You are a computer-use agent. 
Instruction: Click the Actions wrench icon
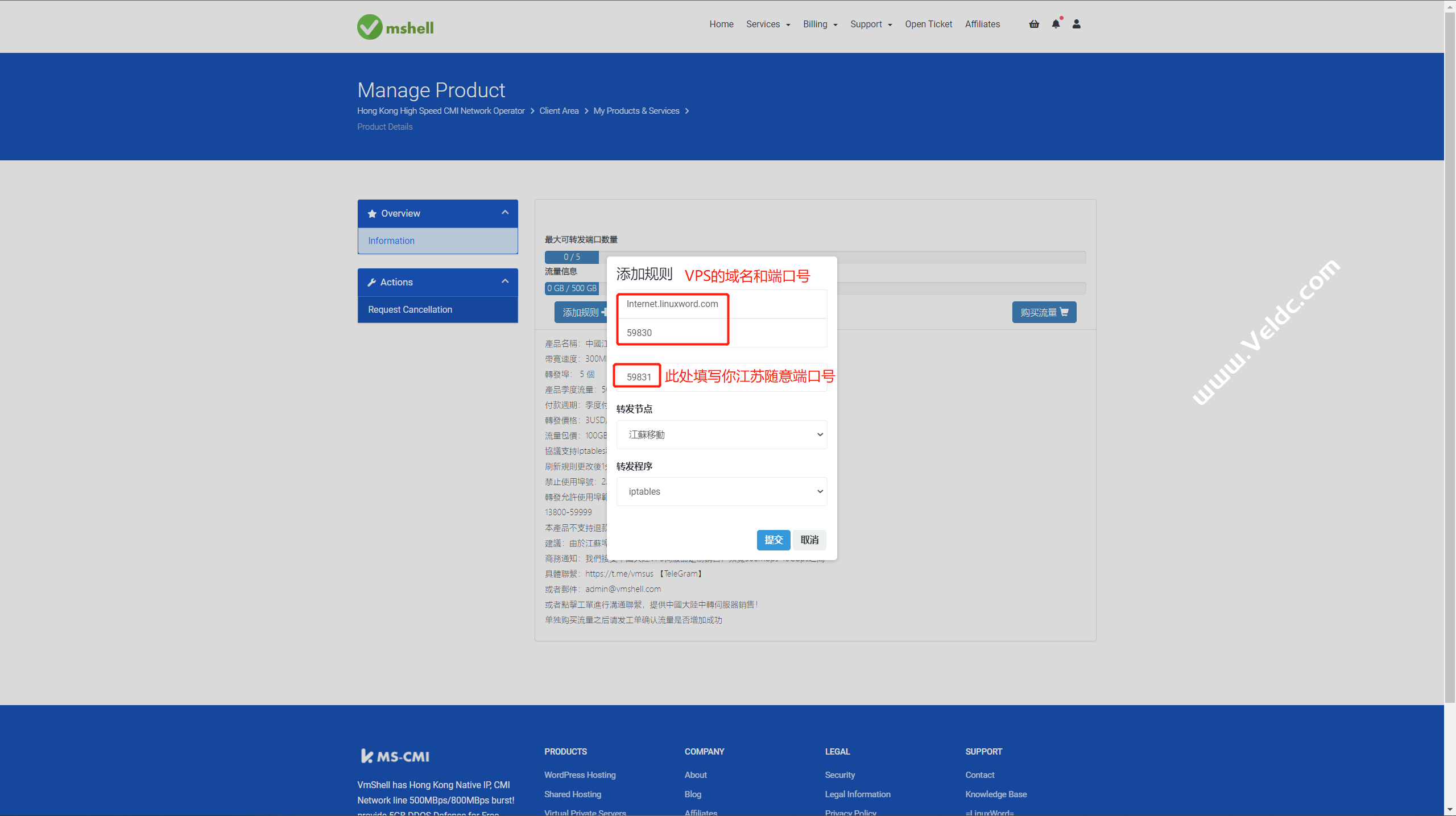tap(372, 283)
